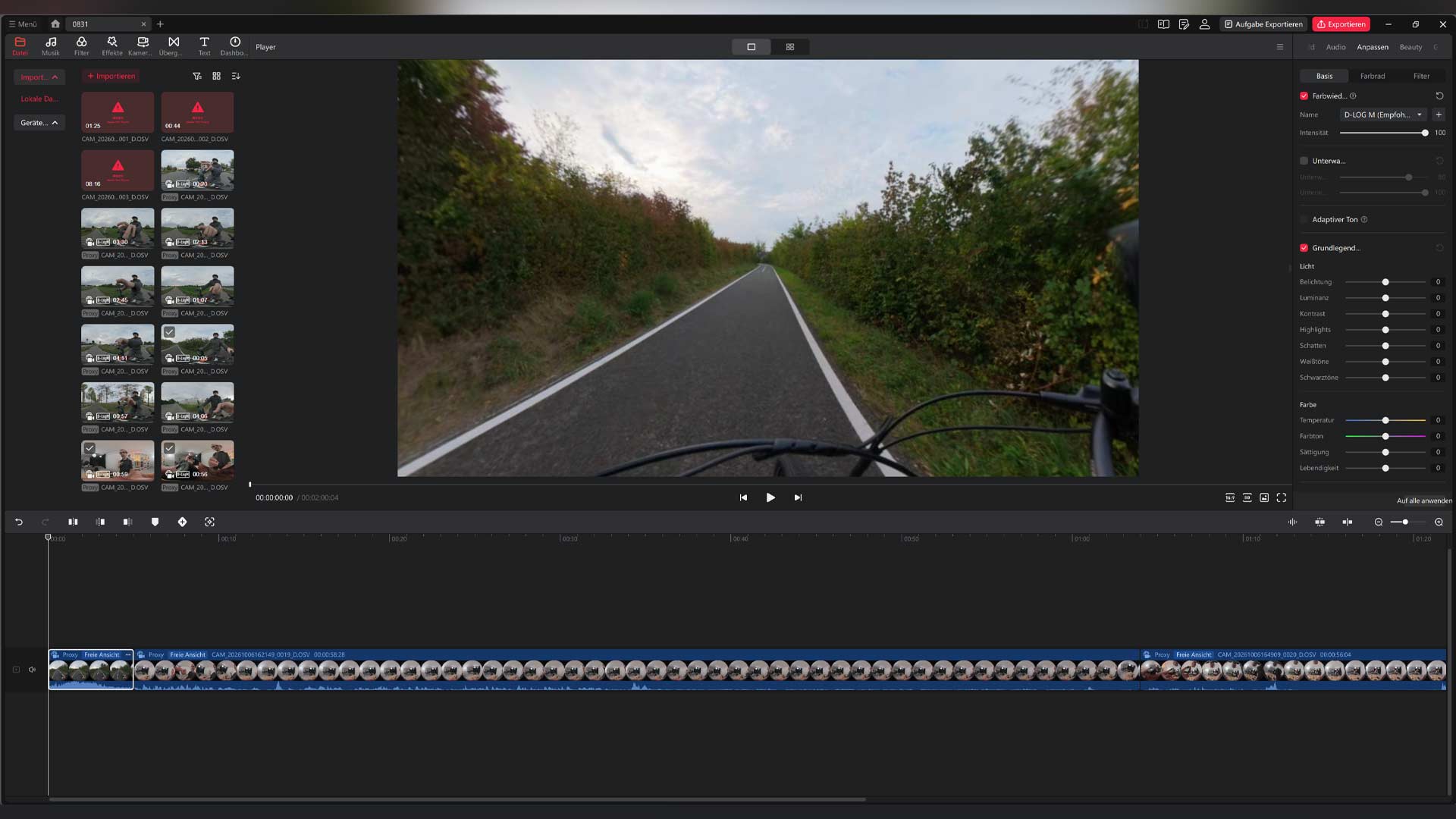Mute the timeline track speaker icon
Viewport: 1456px width, 819px height.
[32, 670]
